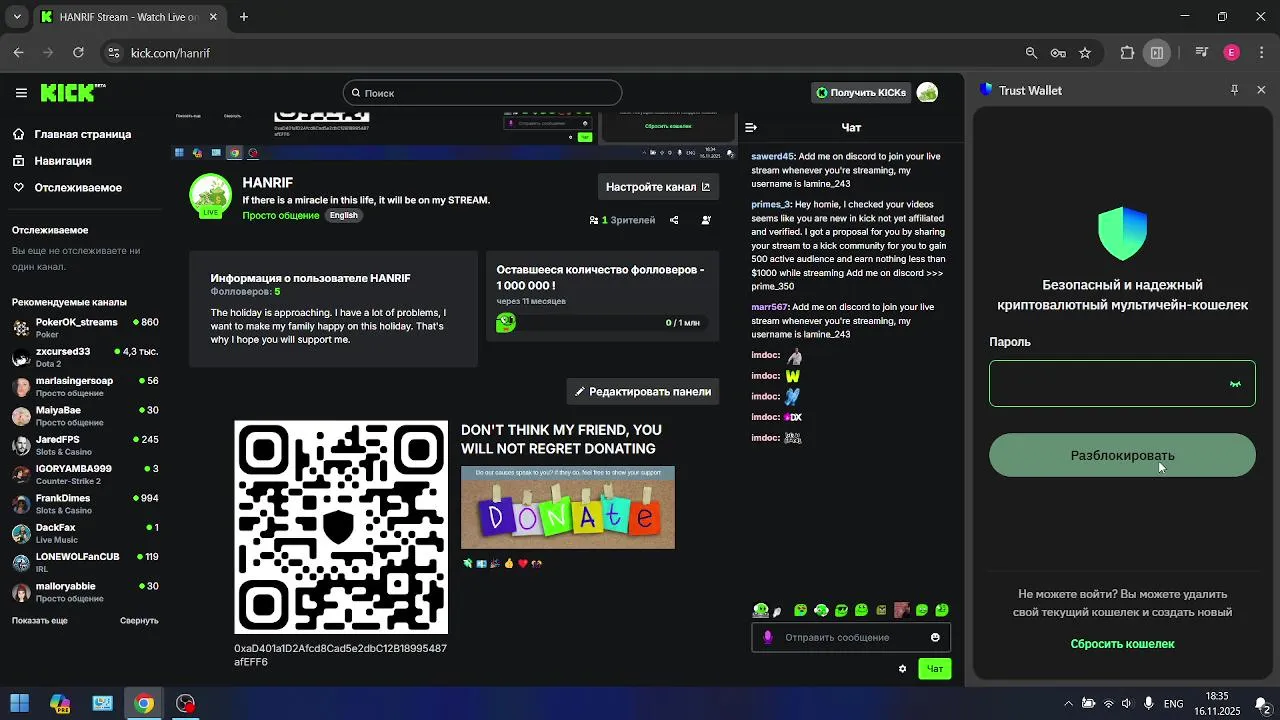
Task: Click Разблокировать in Trust Wallet
Action: pyautogui.click(x=1122, y=455)
